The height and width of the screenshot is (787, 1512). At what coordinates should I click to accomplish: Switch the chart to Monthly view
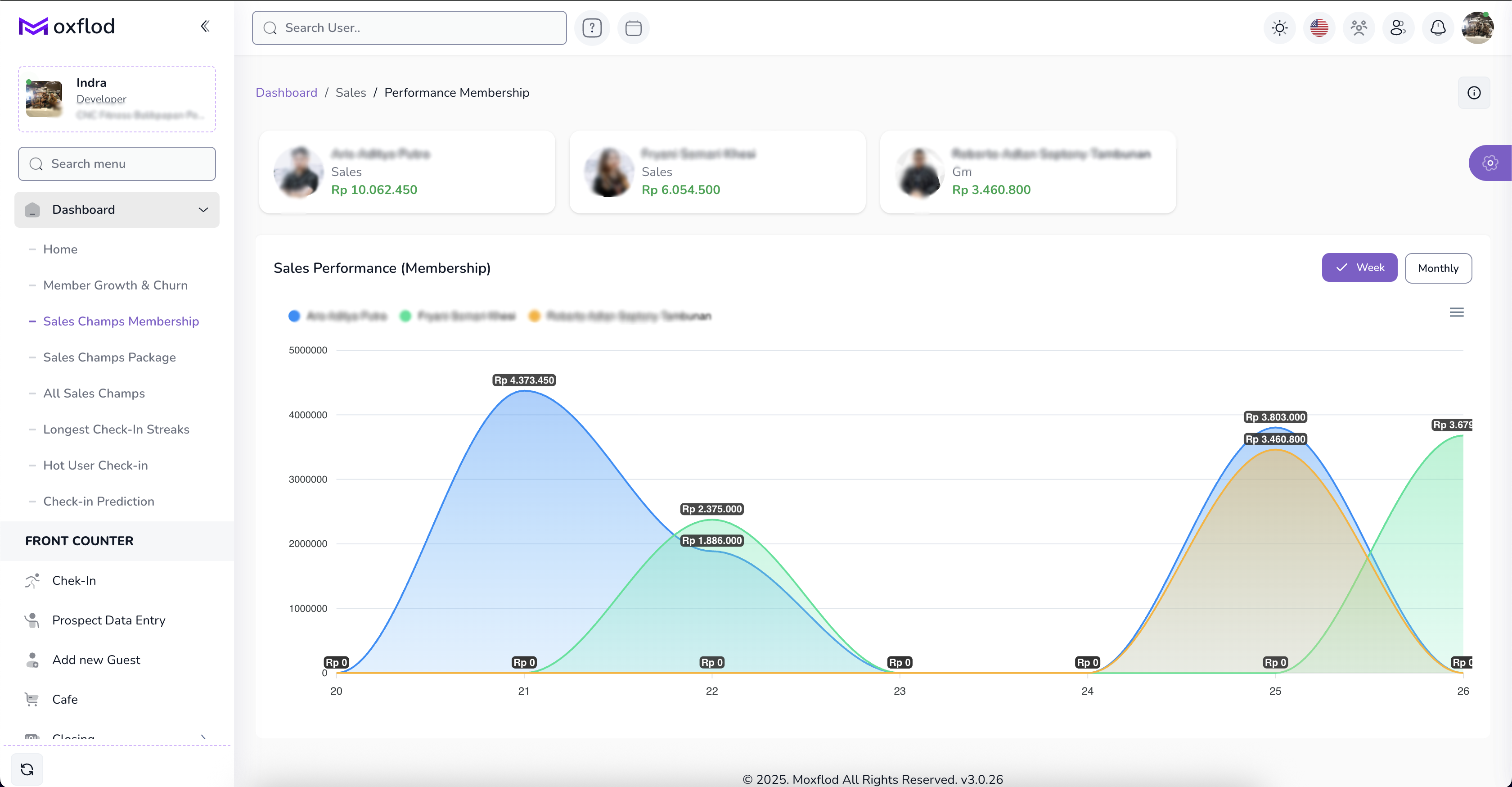[x=1438, y=268]
